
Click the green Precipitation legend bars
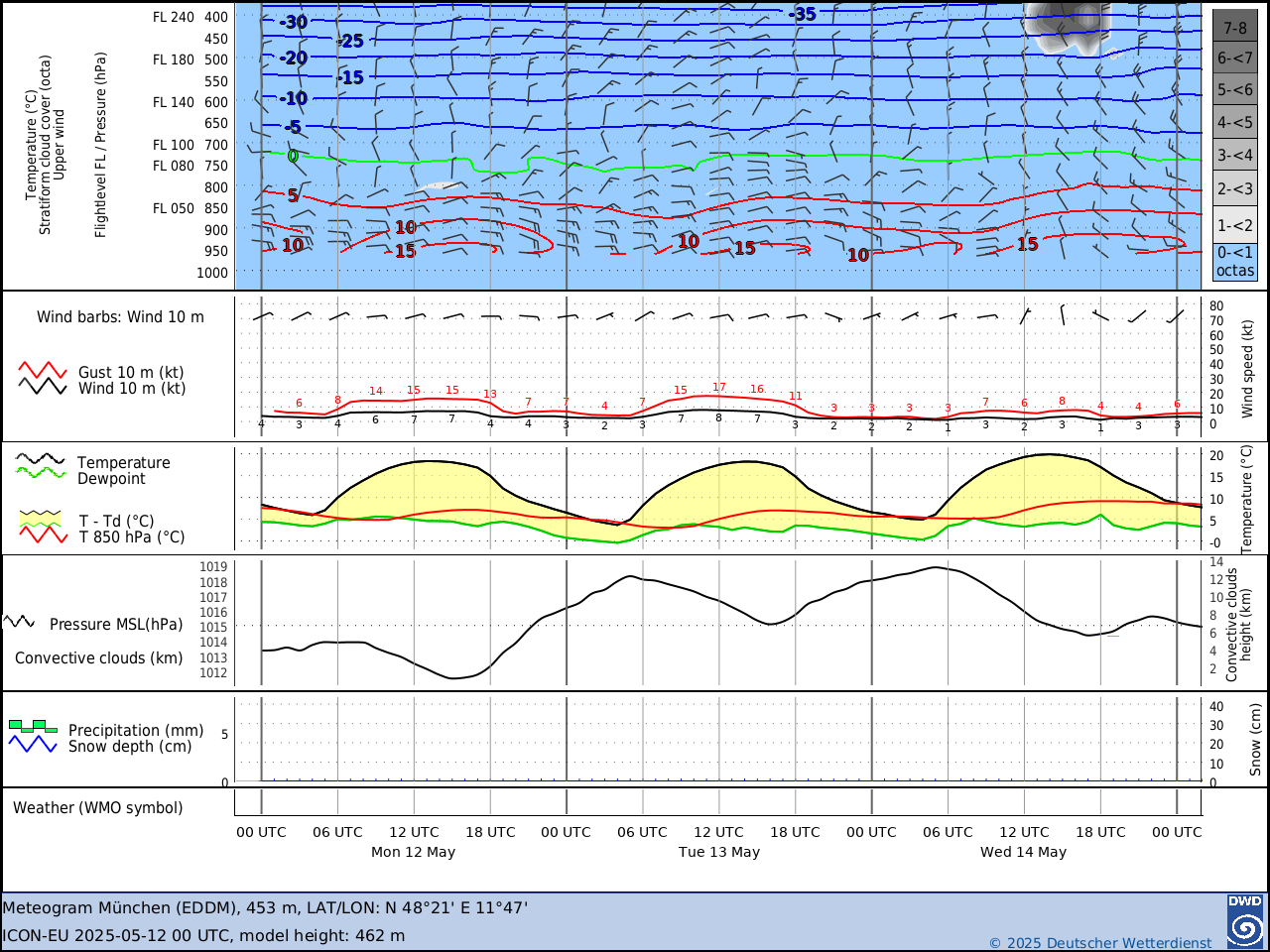pos(33,726)
